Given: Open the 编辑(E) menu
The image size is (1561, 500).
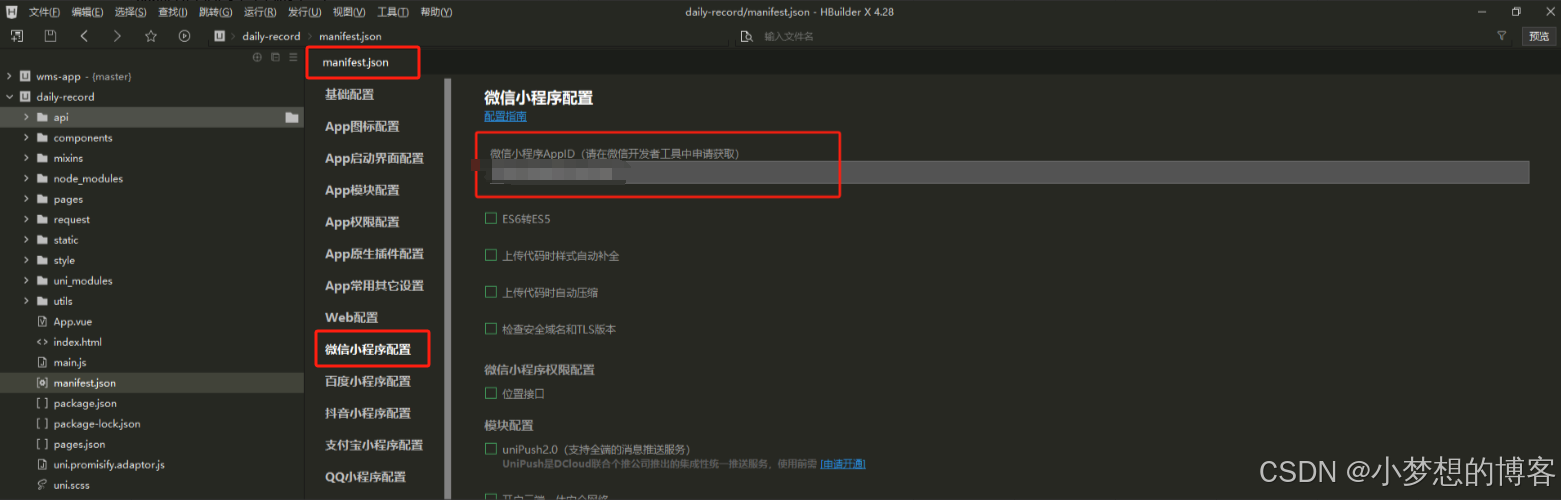Looking at the screenshot, I should [x=87, y=12].
